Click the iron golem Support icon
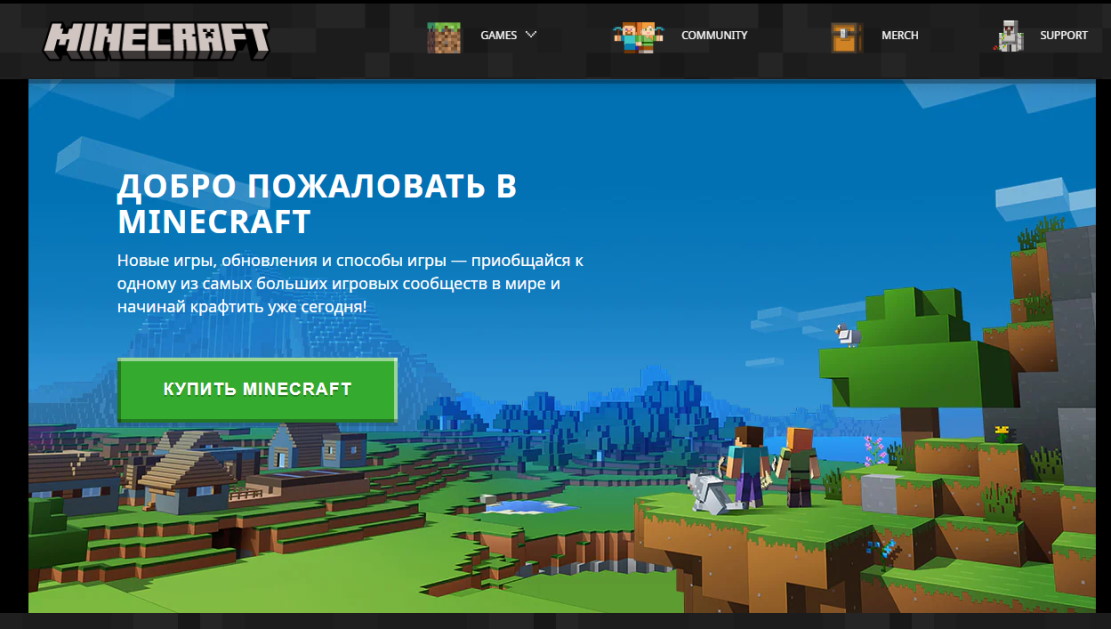 point(1010,36)
